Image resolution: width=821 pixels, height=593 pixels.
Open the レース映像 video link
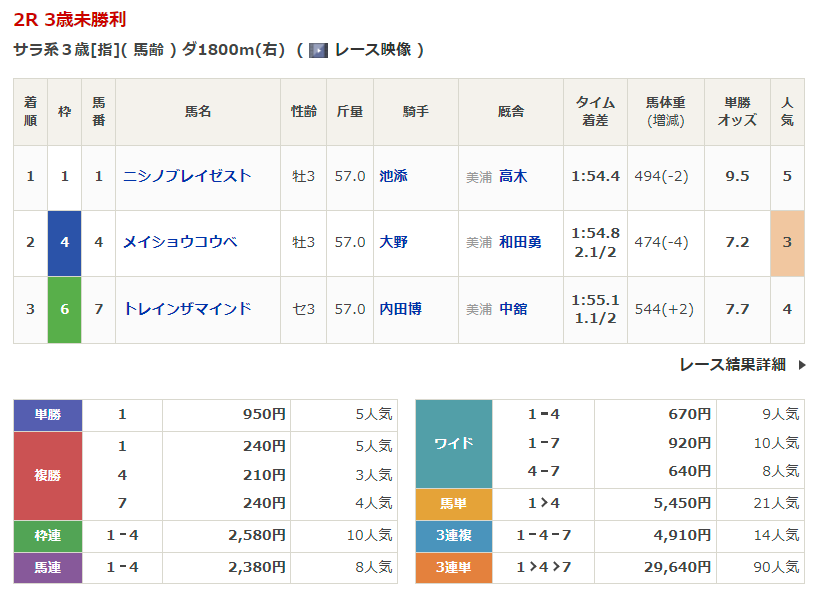click(372, 50)
